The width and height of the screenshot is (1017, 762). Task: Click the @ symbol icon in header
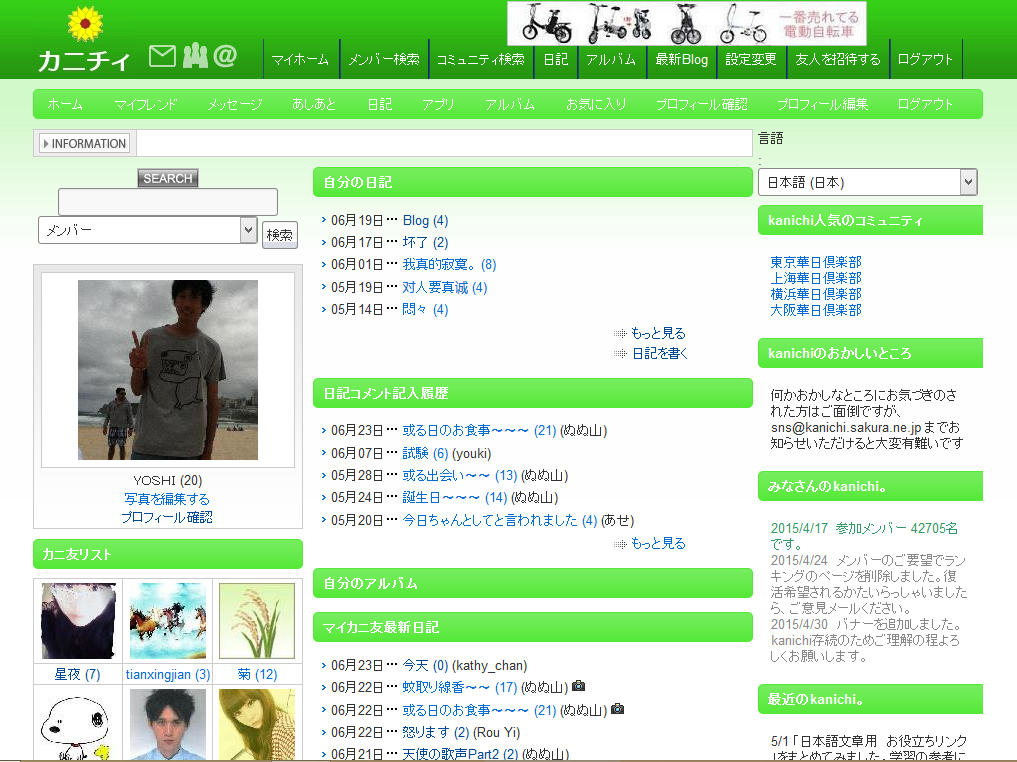[225, 56]
